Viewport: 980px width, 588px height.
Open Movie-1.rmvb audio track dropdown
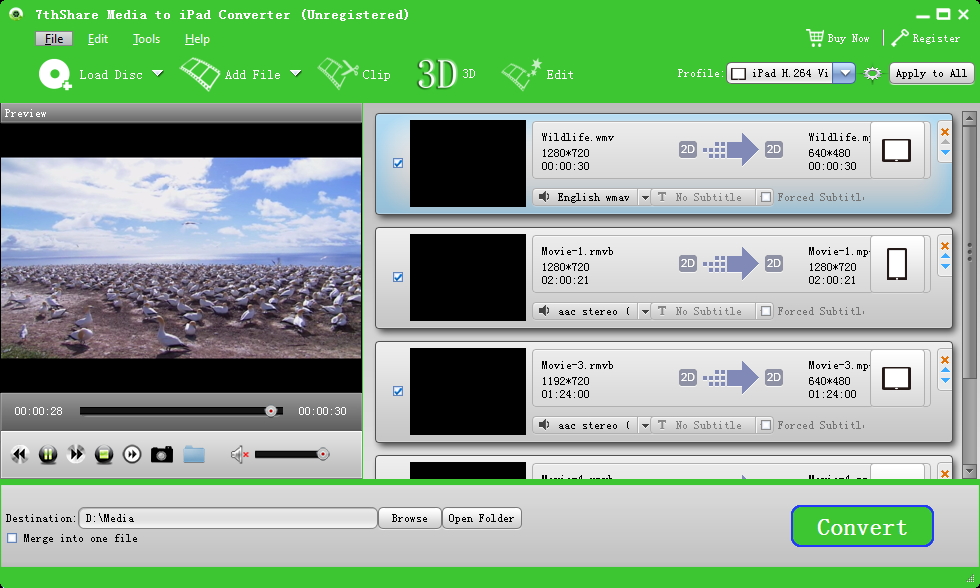pyautogui.click(x=644, y=311)
